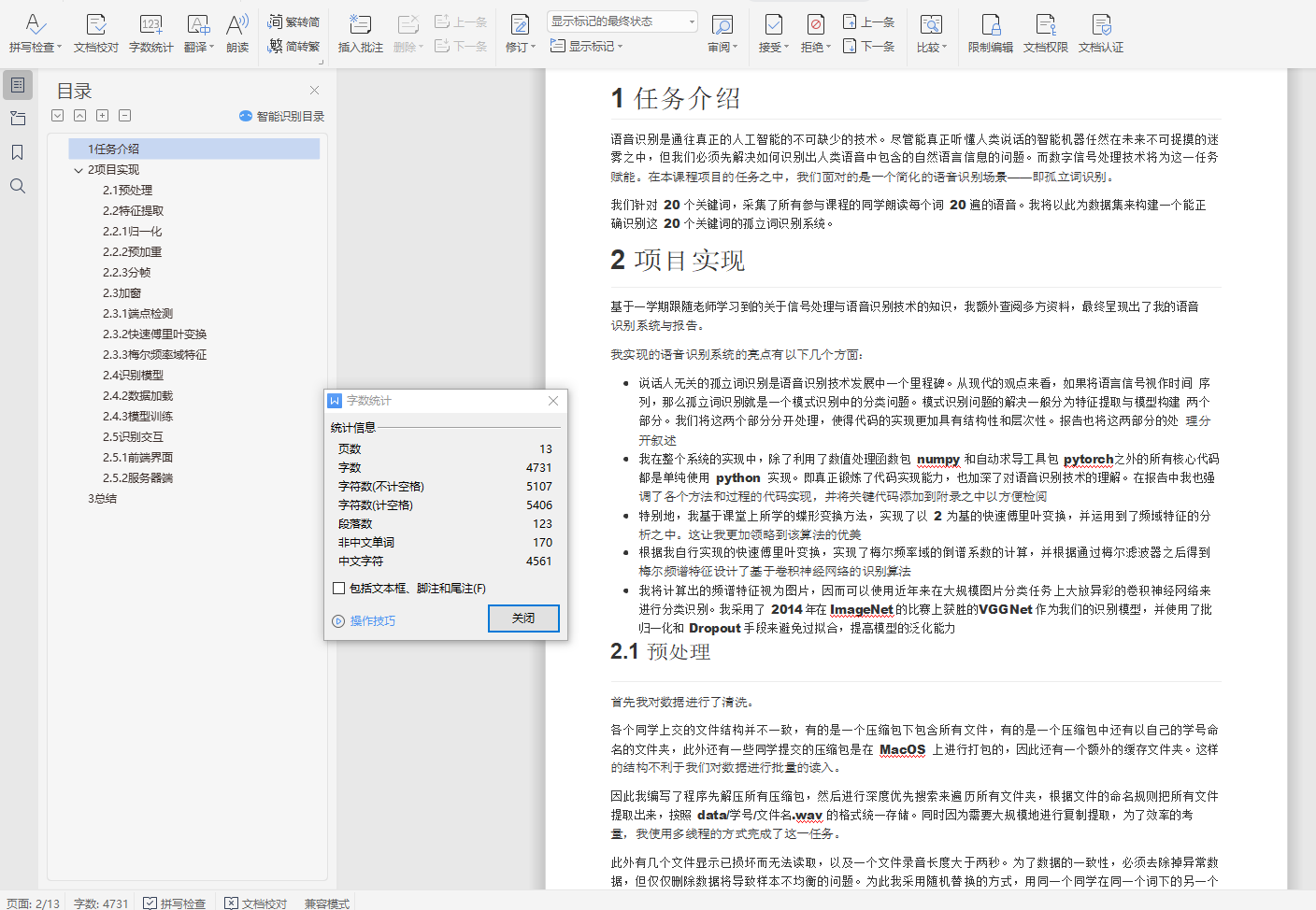1316x910 pixels.
Task: Click the document heading 2 项目实现
Action: [x=678, y=260]
